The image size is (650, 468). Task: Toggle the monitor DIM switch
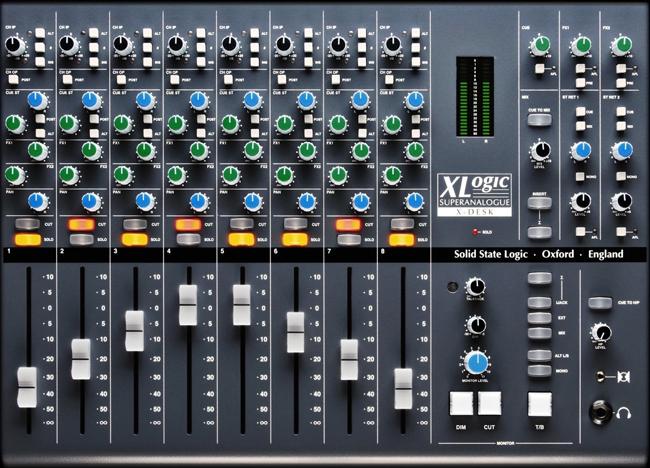click(461, 403)
